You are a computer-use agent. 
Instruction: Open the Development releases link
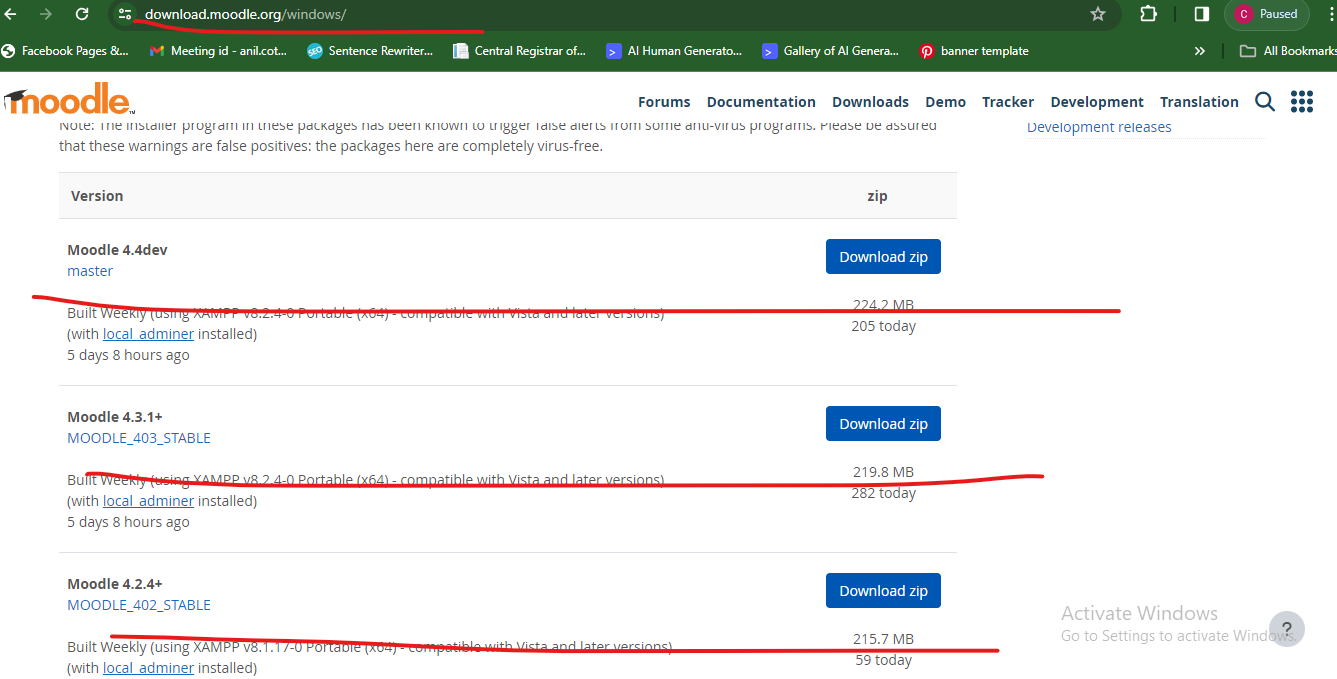pyautogui.click(x=1099, y=126)
